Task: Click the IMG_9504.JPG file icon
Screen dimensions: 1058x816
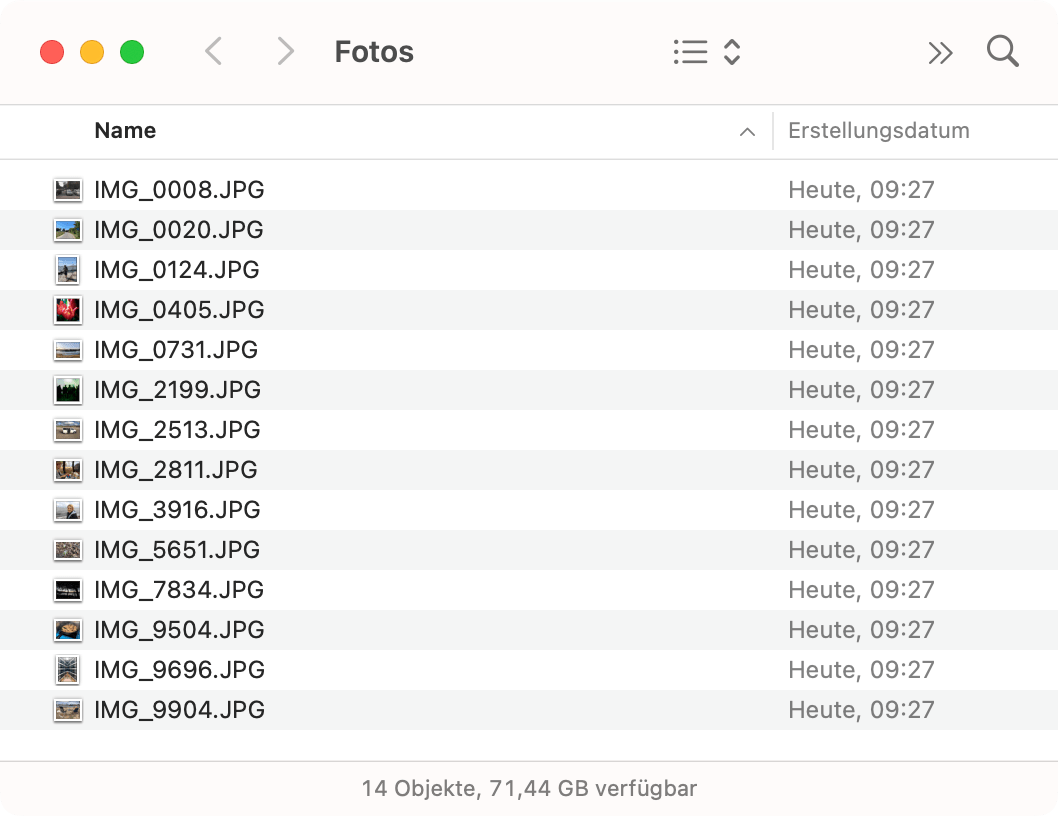Action: (x=67, y=630)
